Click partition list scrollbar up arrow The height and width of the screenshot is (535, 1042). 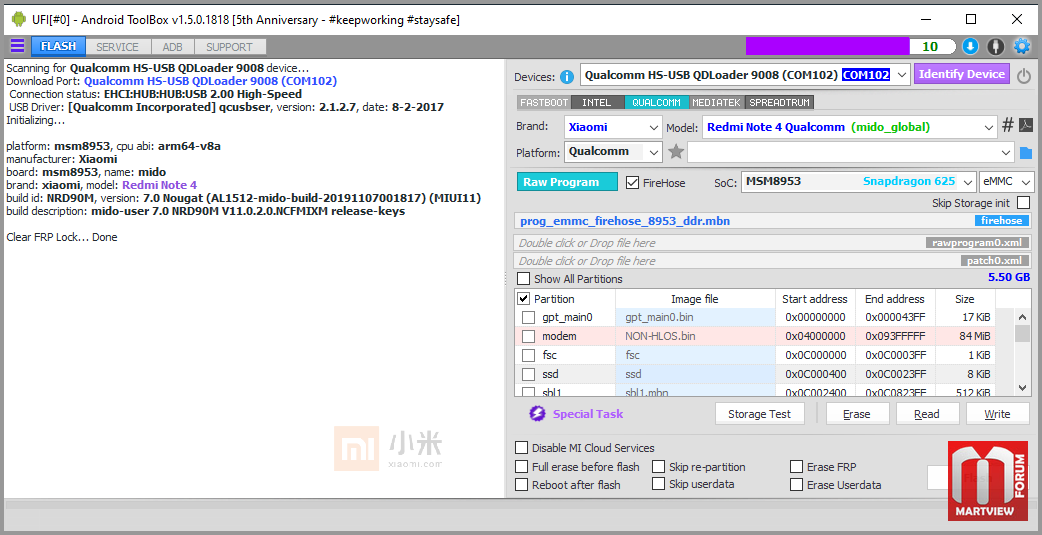pos(1023,316)
